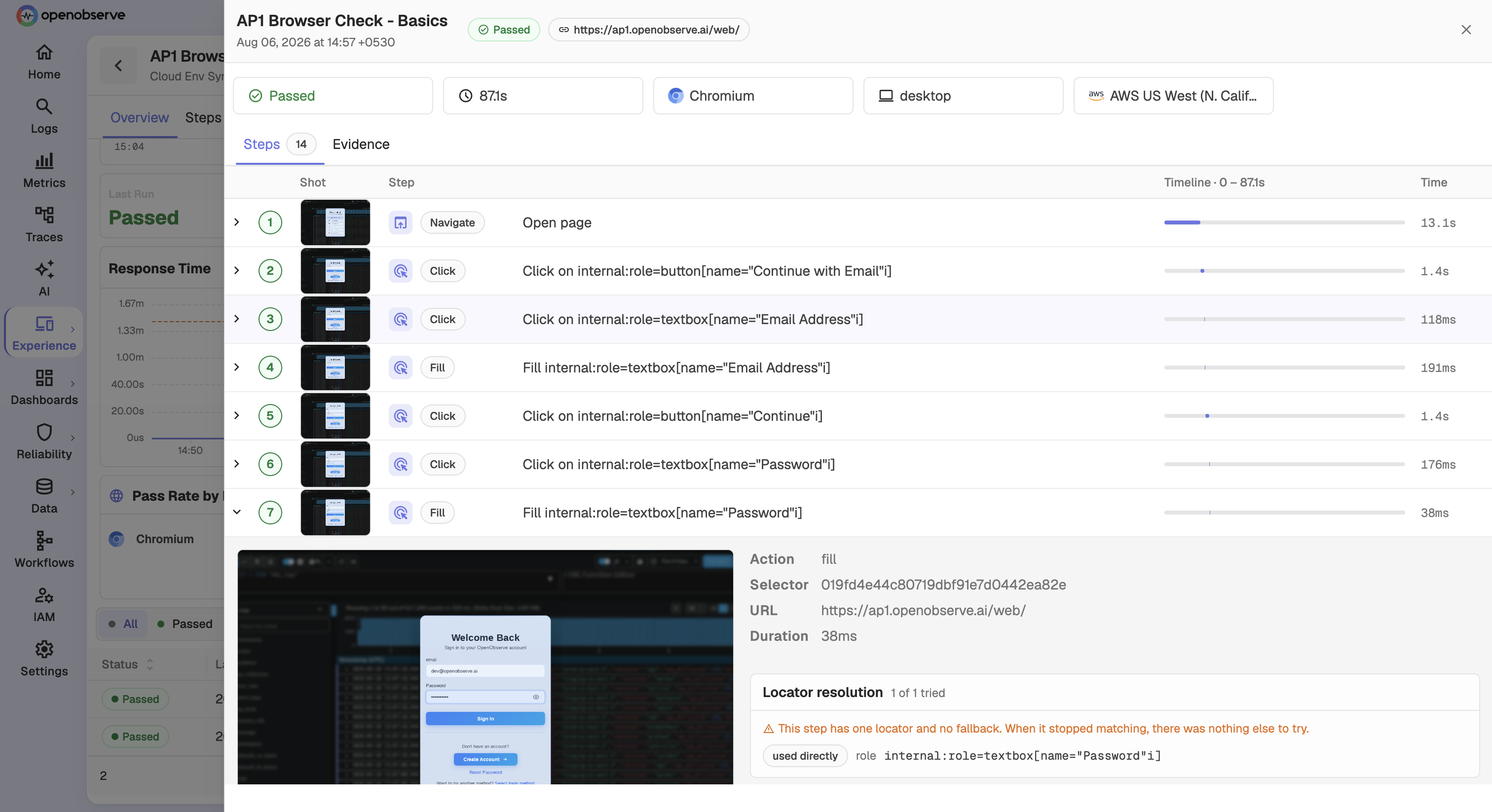This screenshot has width=1492, height=812.
Task: Open the AI sidebar item
Action: (44, 279)
